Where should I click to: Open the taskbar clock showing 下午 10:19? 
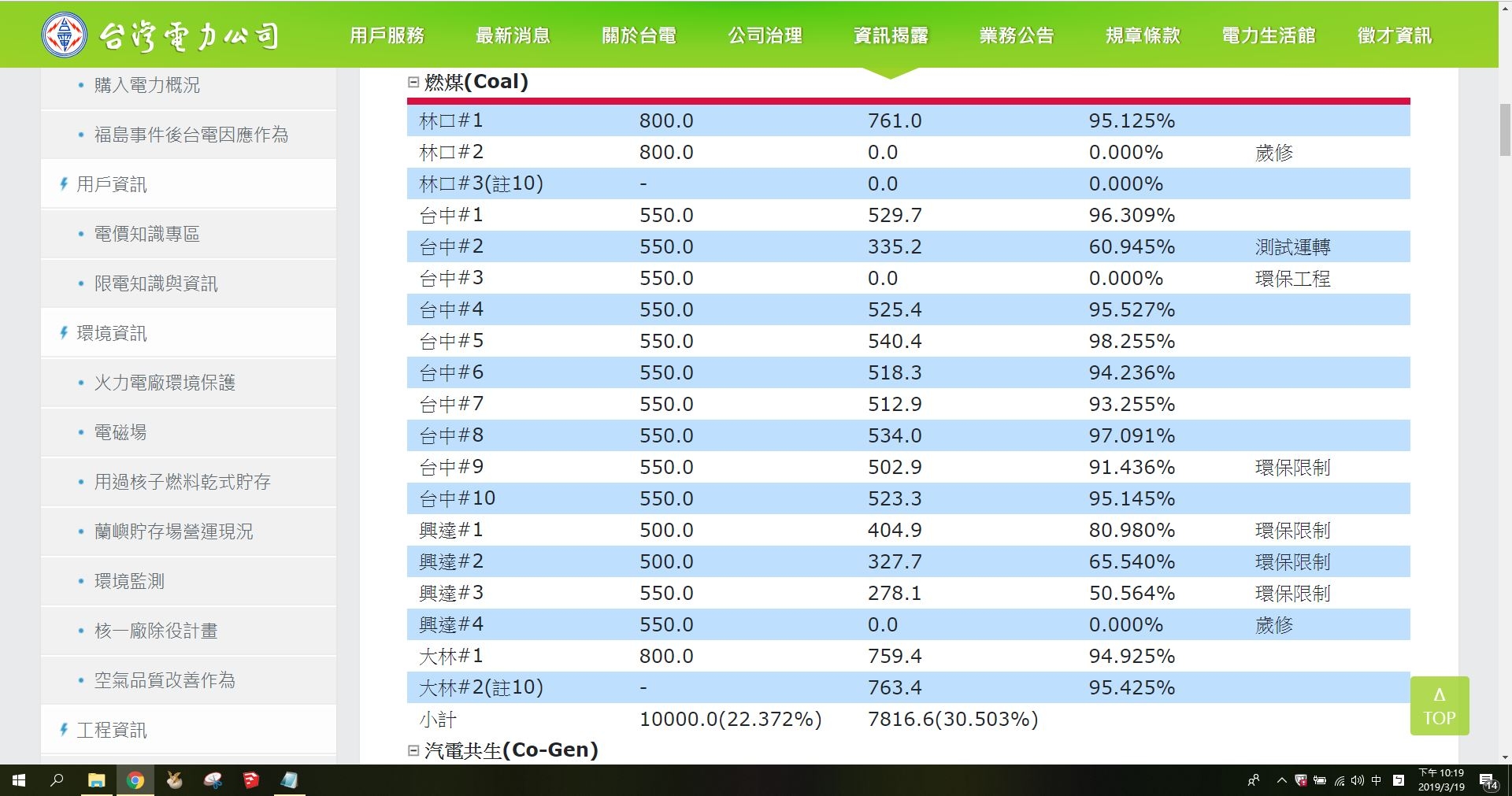(x=1441, y=780)
